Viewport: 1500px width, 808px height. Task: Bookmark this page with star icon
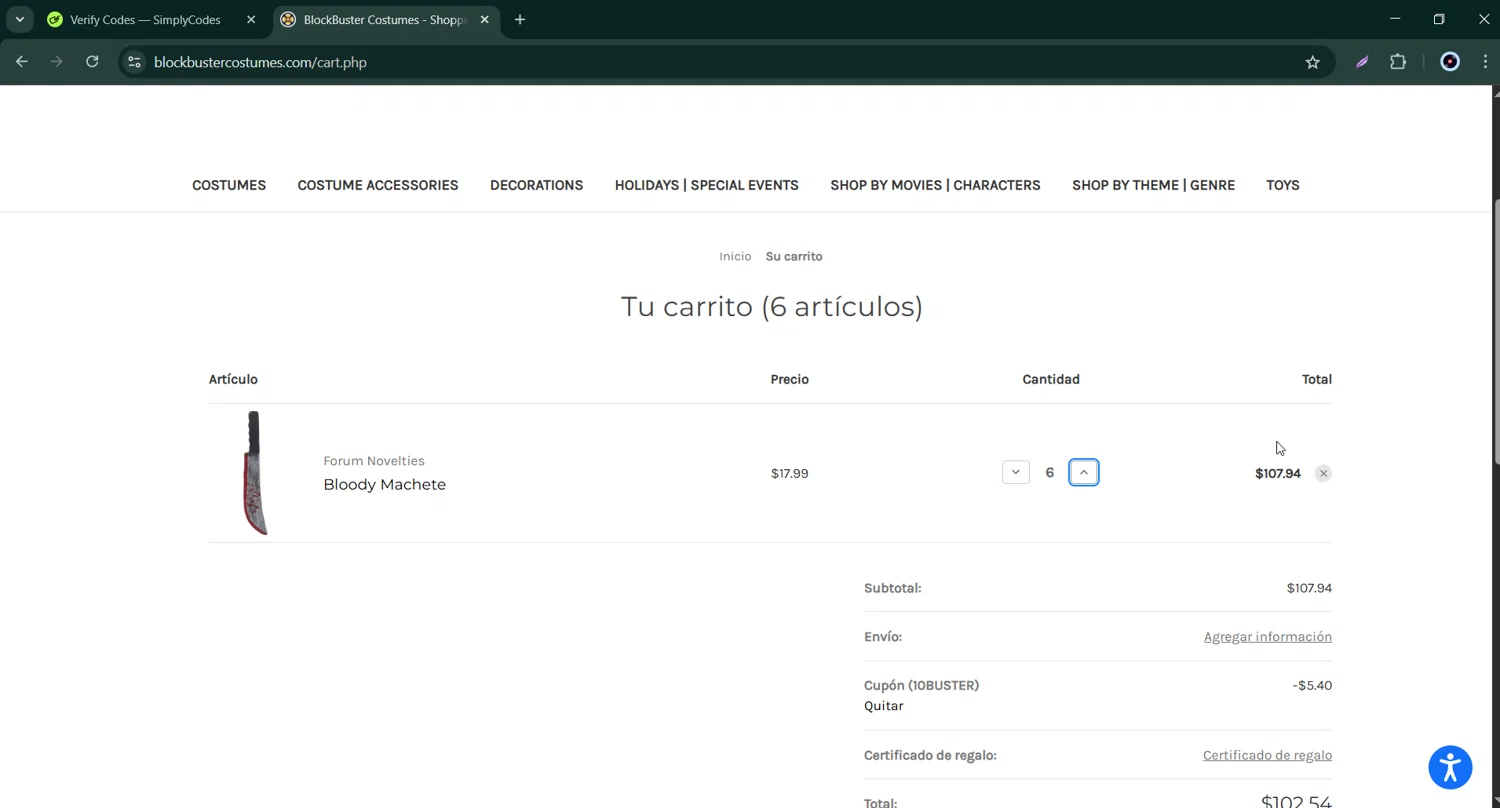point(1313,62)
